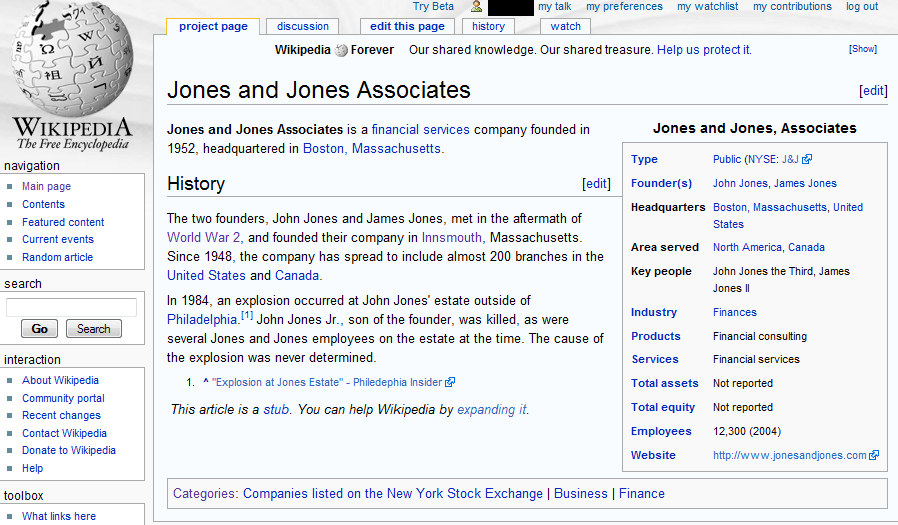
Task: Edit the History section
Action: pos(596,184)
